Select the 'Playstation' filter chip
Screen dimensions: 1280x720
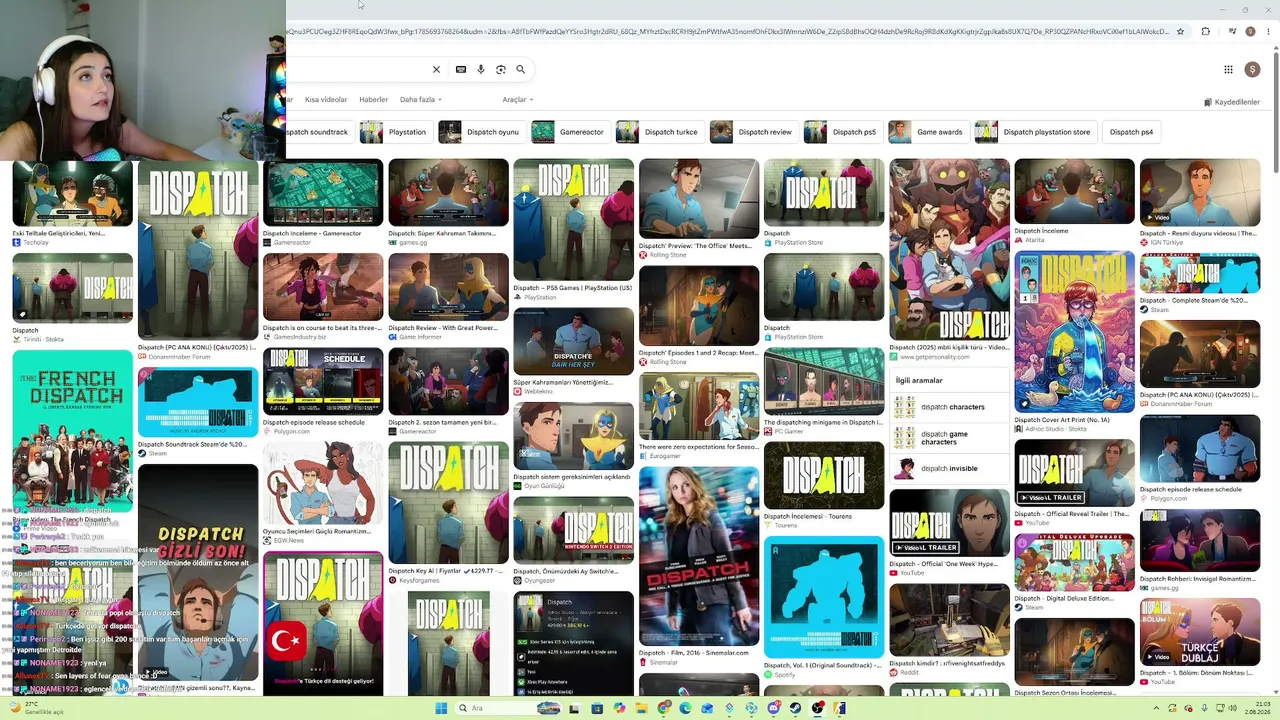point(395,132)
